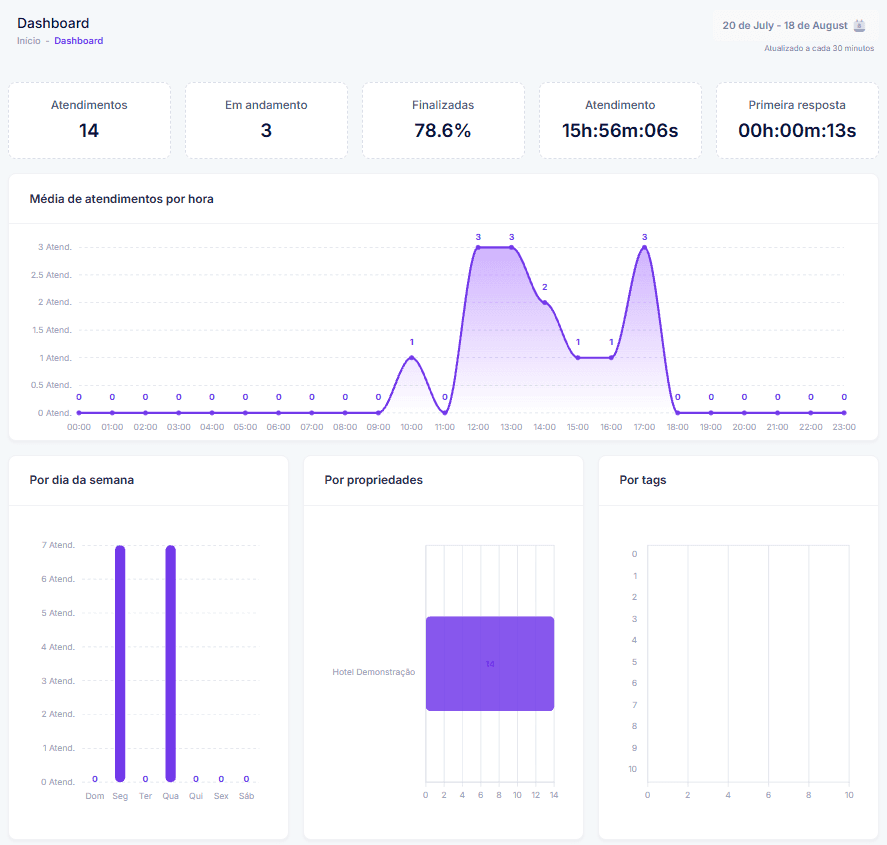This screenshot has width=887, height=845.
Task: Click the 13:00 data point on hourly chart
Action: (x=511, y=247)
